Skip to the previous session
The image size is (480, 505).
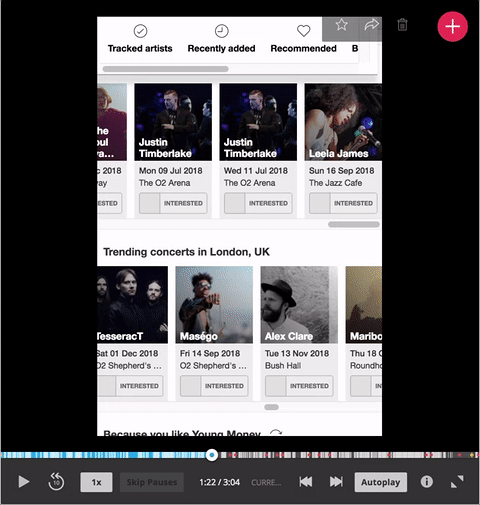coord(306,482)
